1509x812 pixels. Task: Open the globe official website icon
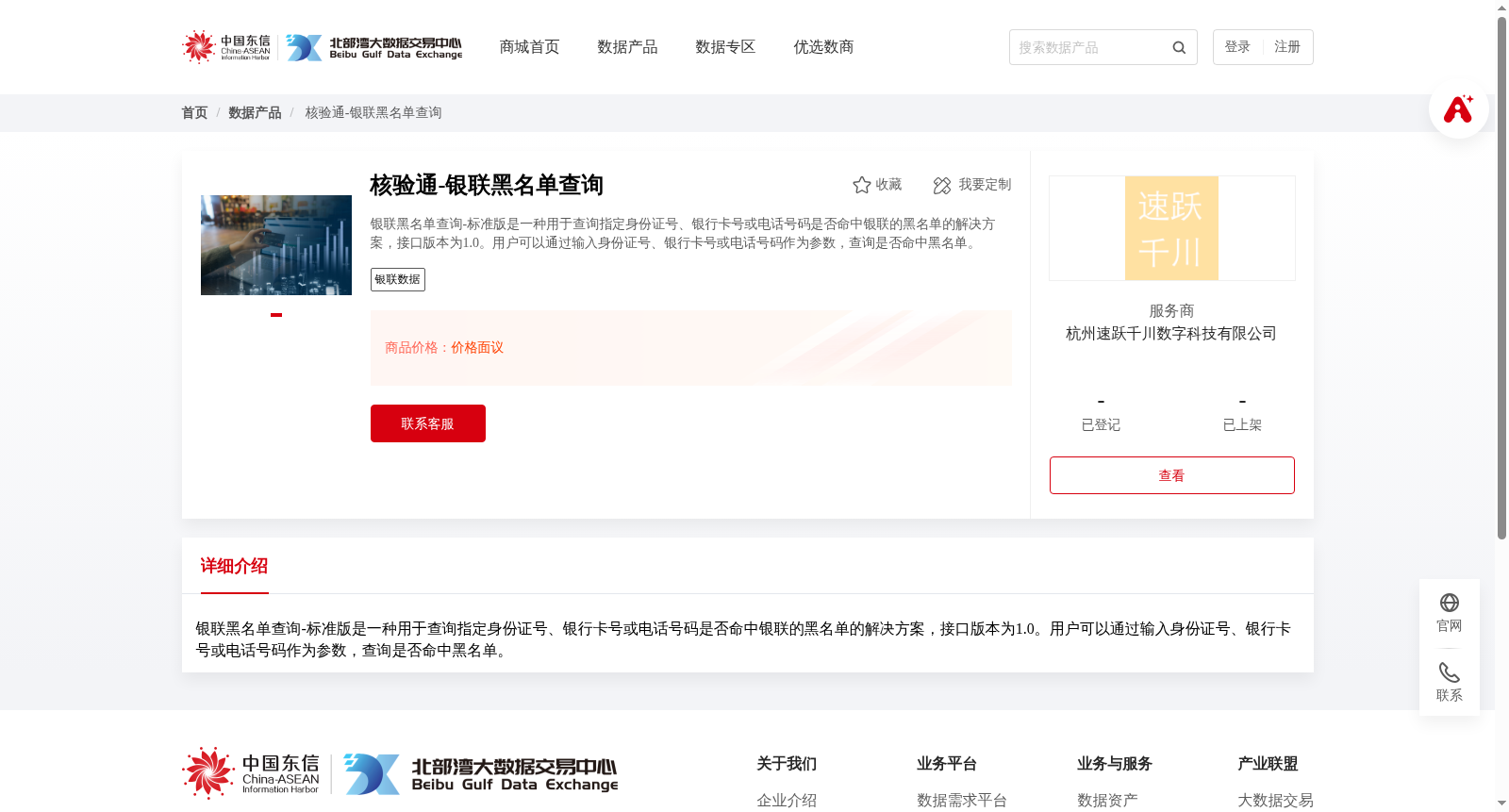click(1450, 603)
